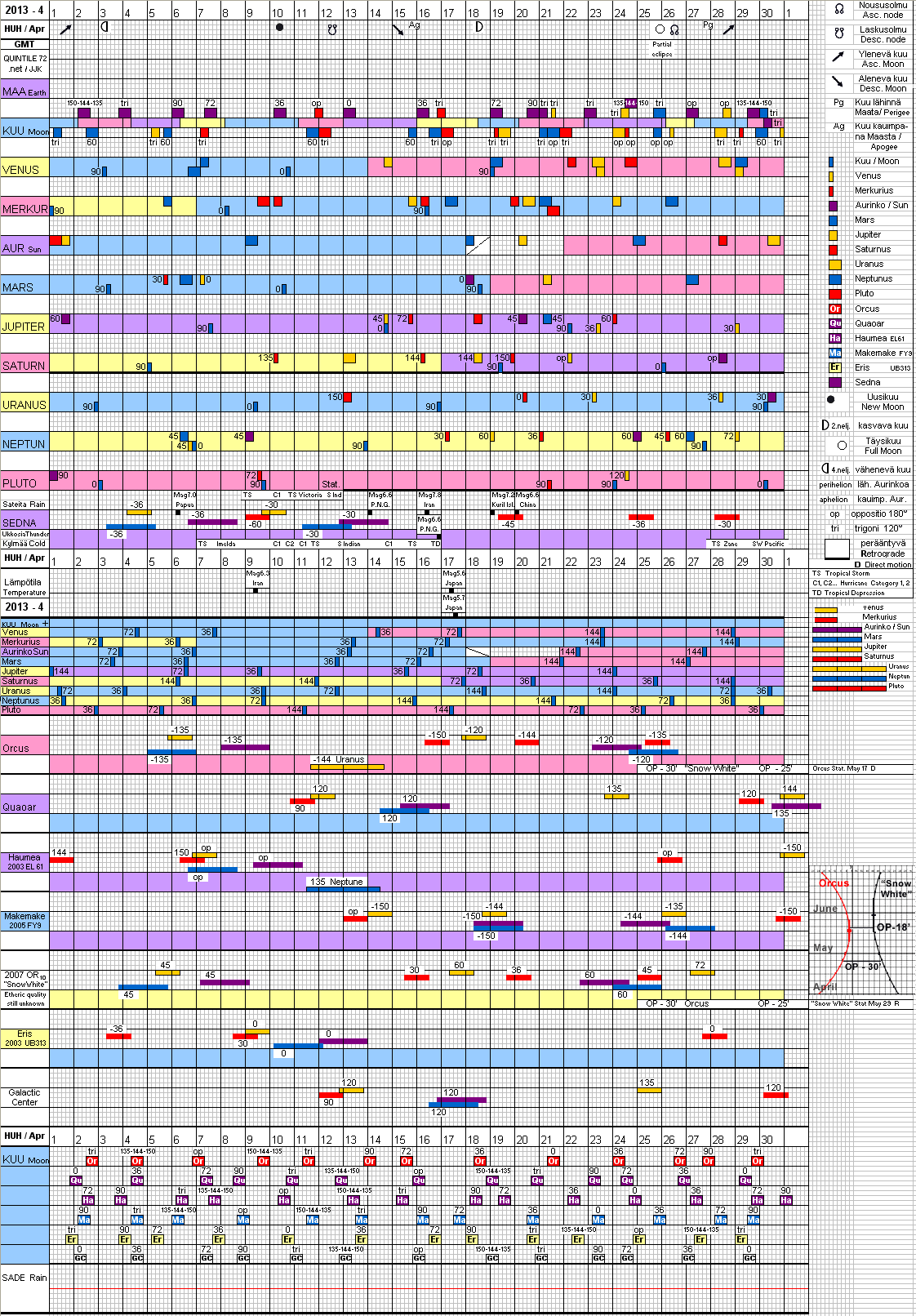Click the Ascending node symbol in the legend
Screen dimensions: 916x1316
coord(838,9)
